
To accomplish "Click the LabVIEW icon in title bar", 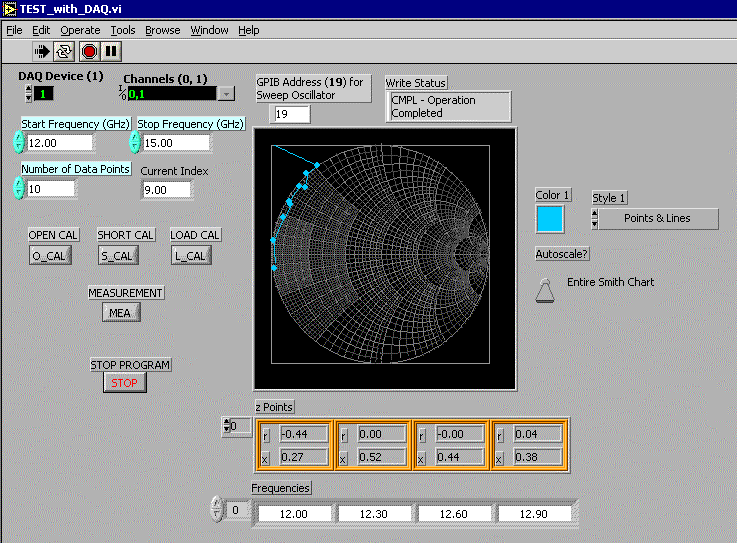I will coord(9,9).
